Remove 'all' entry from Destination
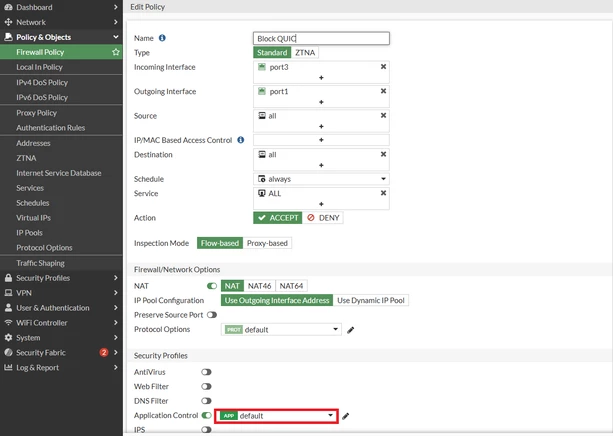The image size is (613, 436). point(384,154)
